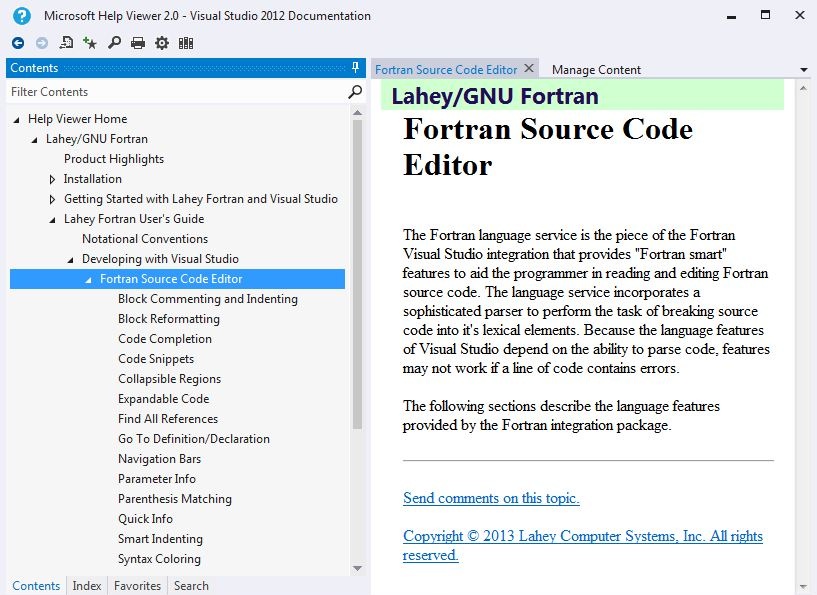Add topic to Favorites with star icon
This screenshot has width=817, height=595.
(x=90, y=43)
